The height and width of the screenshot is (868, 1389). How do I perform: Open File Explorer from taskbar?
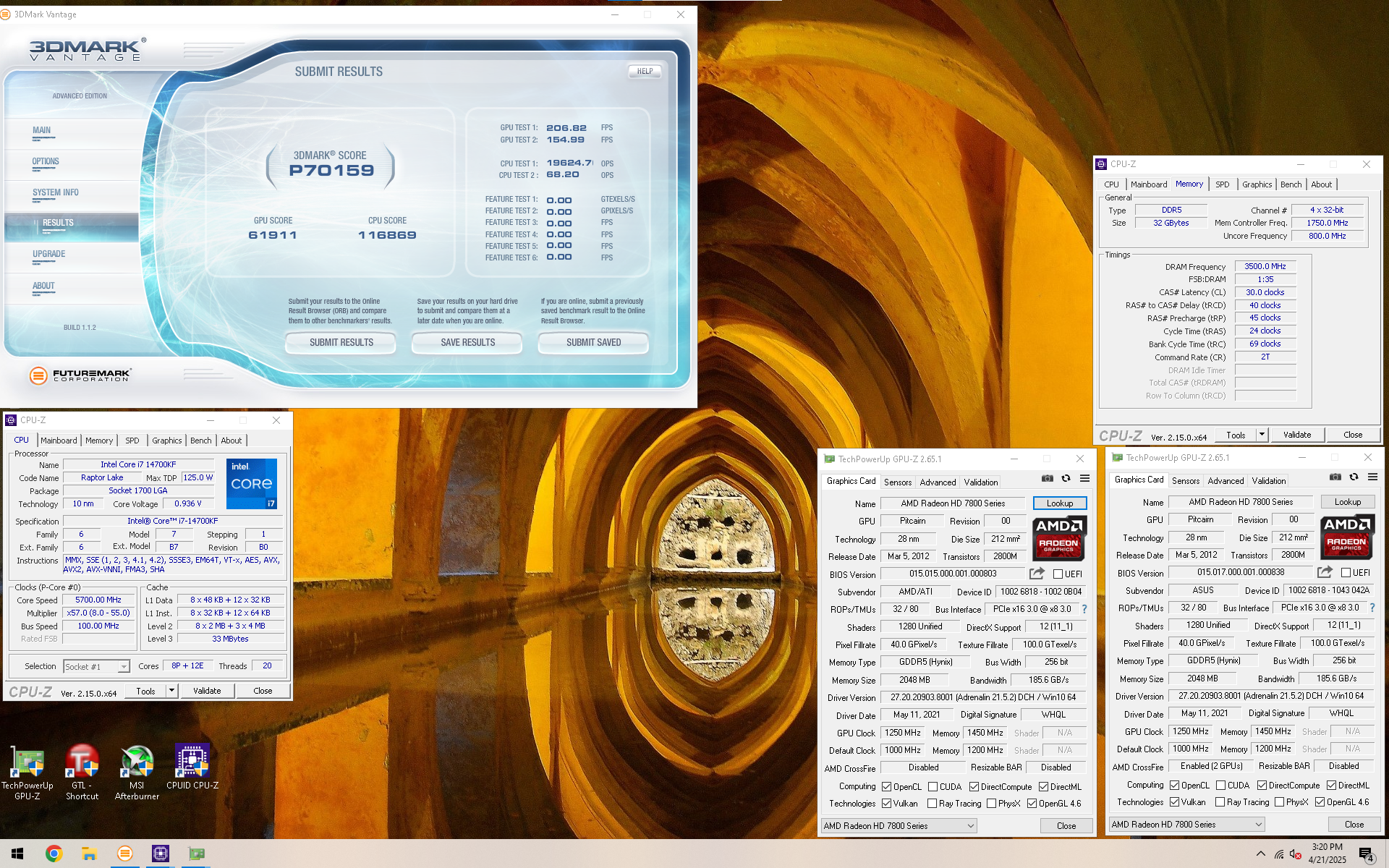pyautogui.click(x=89, y=854)
